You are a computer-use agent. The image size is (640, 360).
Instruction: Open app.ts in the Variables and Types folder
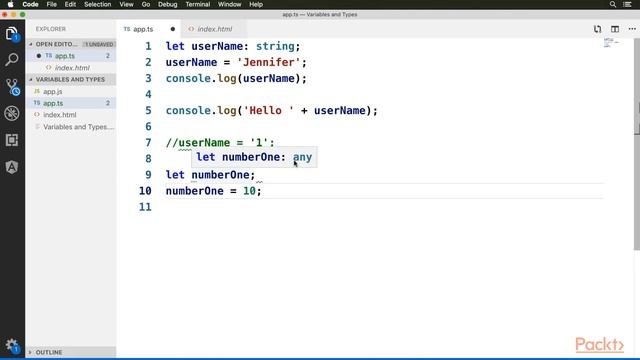point(71,103)
